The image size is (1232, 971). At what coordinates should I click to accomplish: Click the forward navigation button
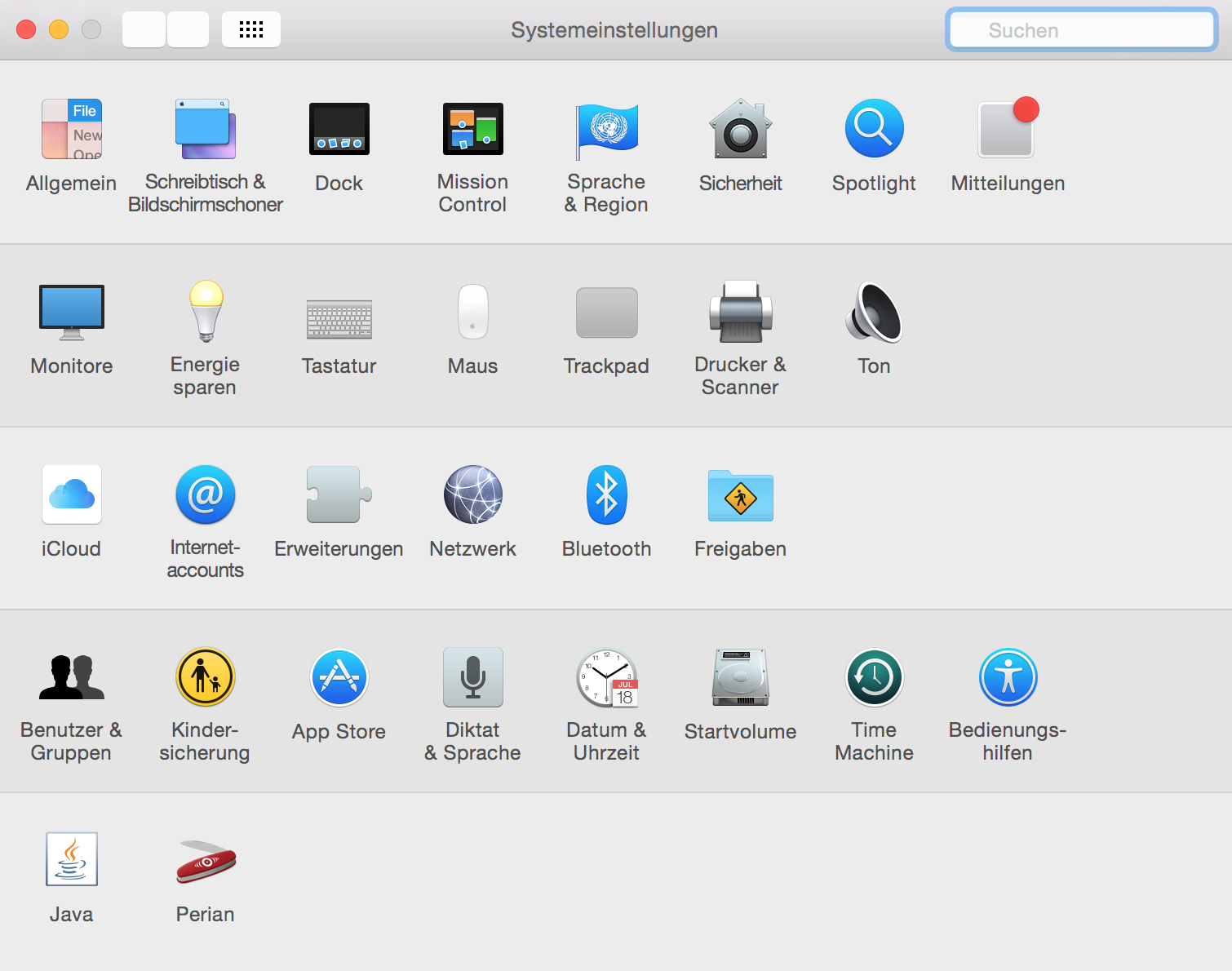tap(188, 29)
